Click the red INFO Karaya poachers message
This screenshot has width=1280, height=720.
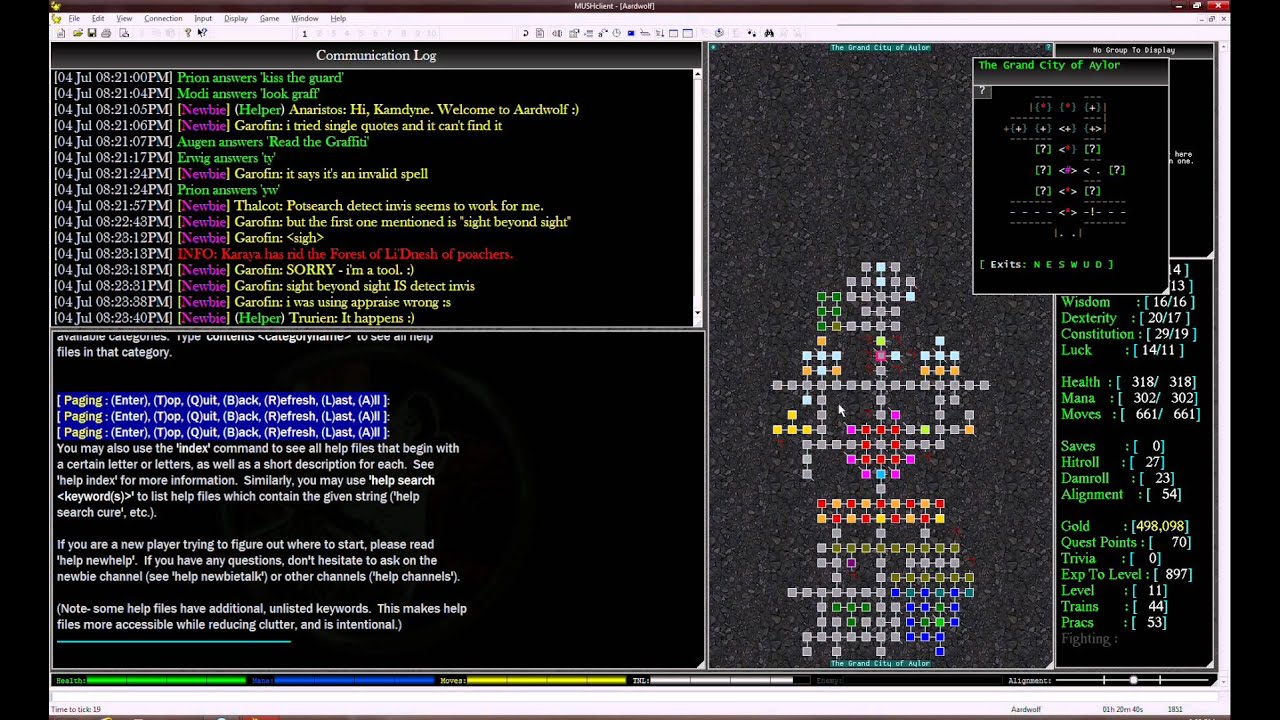(x=284, y=254)
